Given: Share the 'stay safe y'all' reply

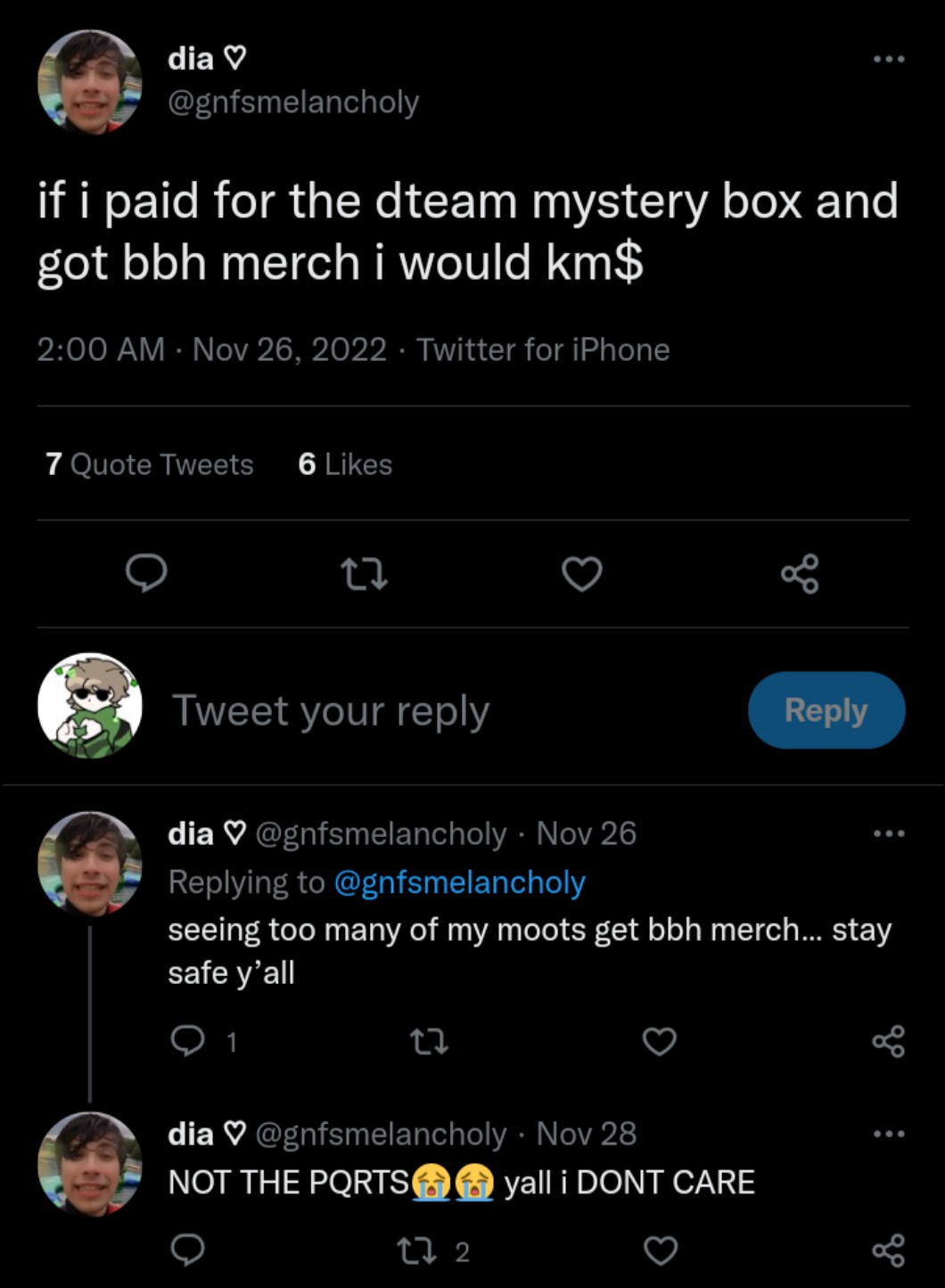Looking at the screenshot, I should point(889,1041).
